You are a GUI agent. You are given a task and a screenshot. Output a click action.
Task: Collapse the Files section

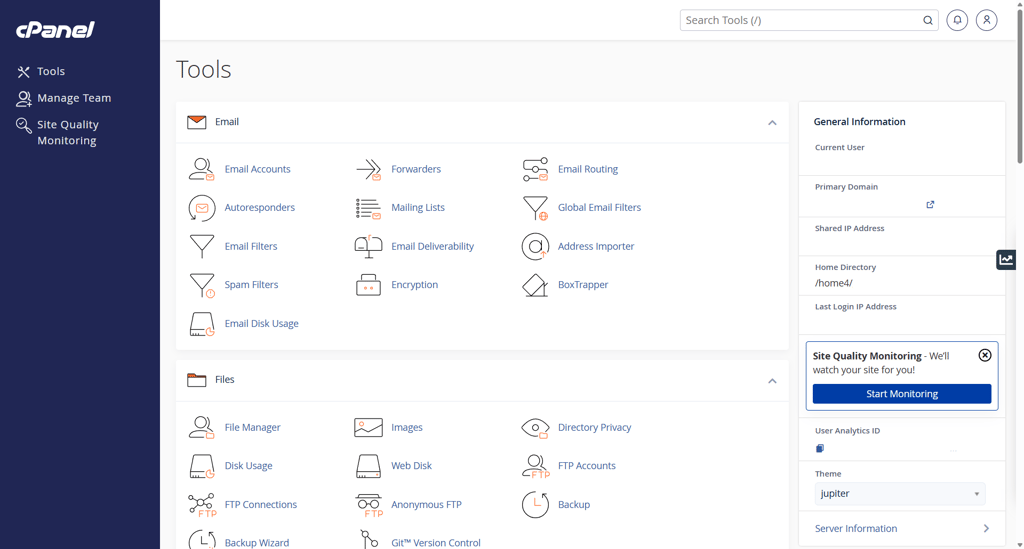(x=772, y=381)
